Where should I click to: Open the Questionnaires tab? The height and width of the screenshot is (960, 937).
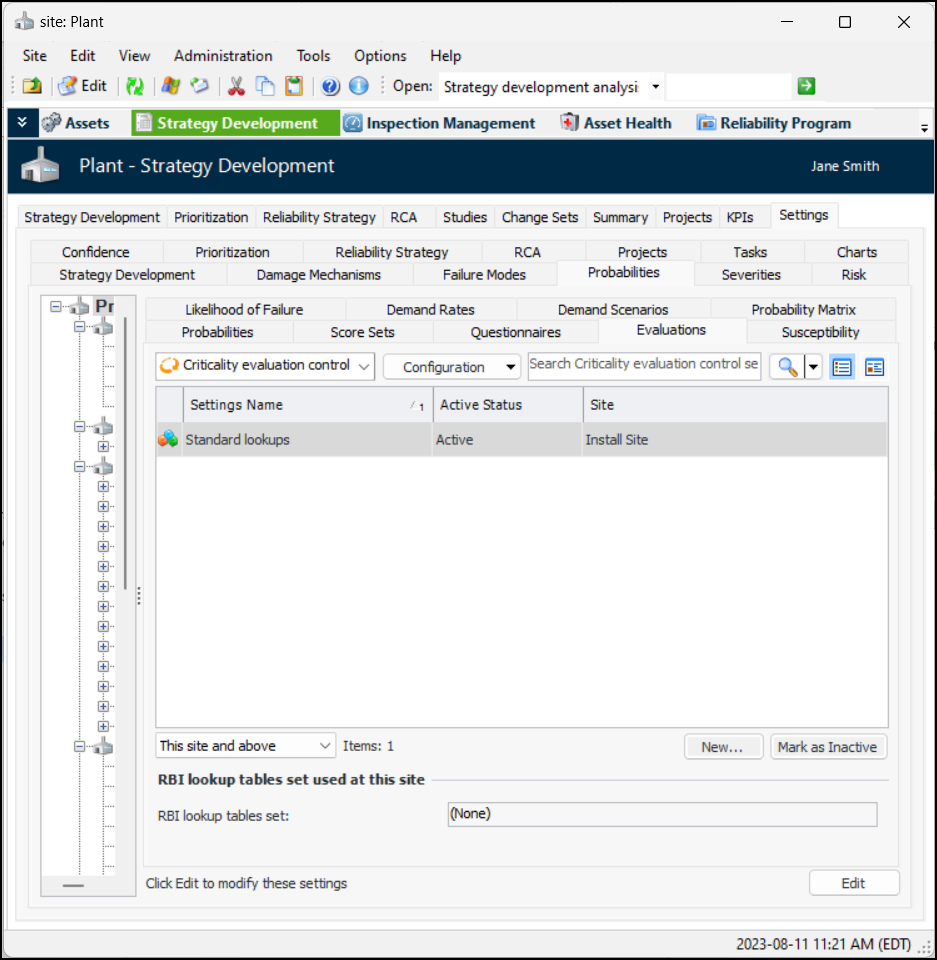[x=516, y=332]
